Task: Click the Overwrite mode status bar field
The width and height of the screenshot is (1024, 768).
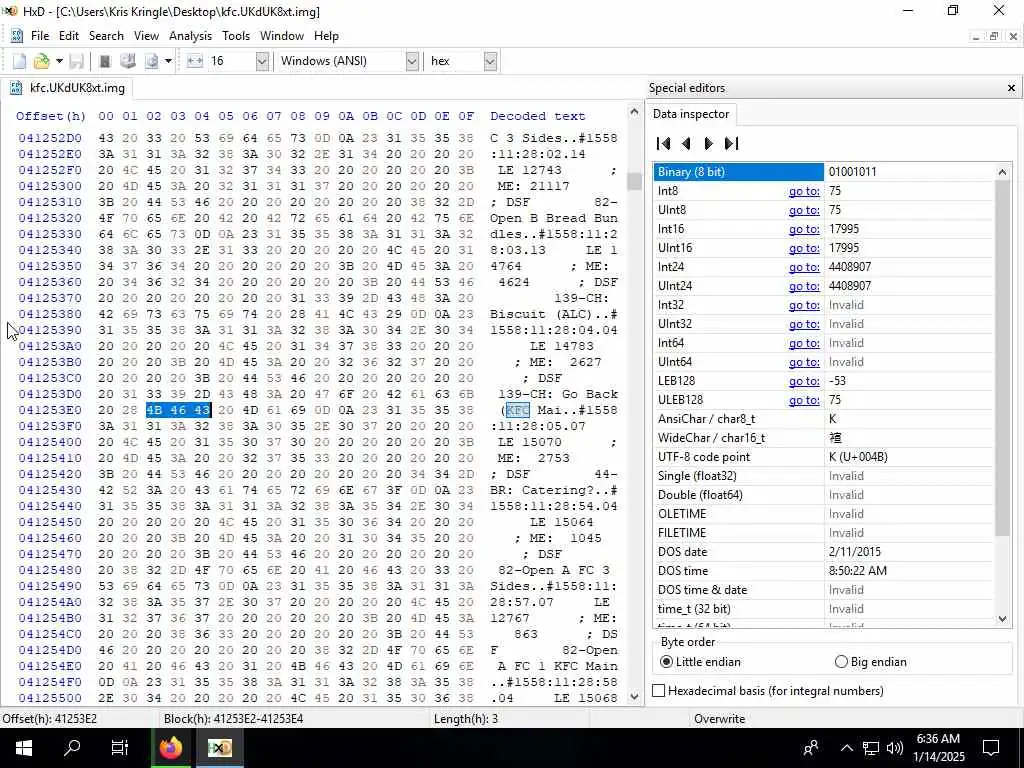Action: [719, 719]
